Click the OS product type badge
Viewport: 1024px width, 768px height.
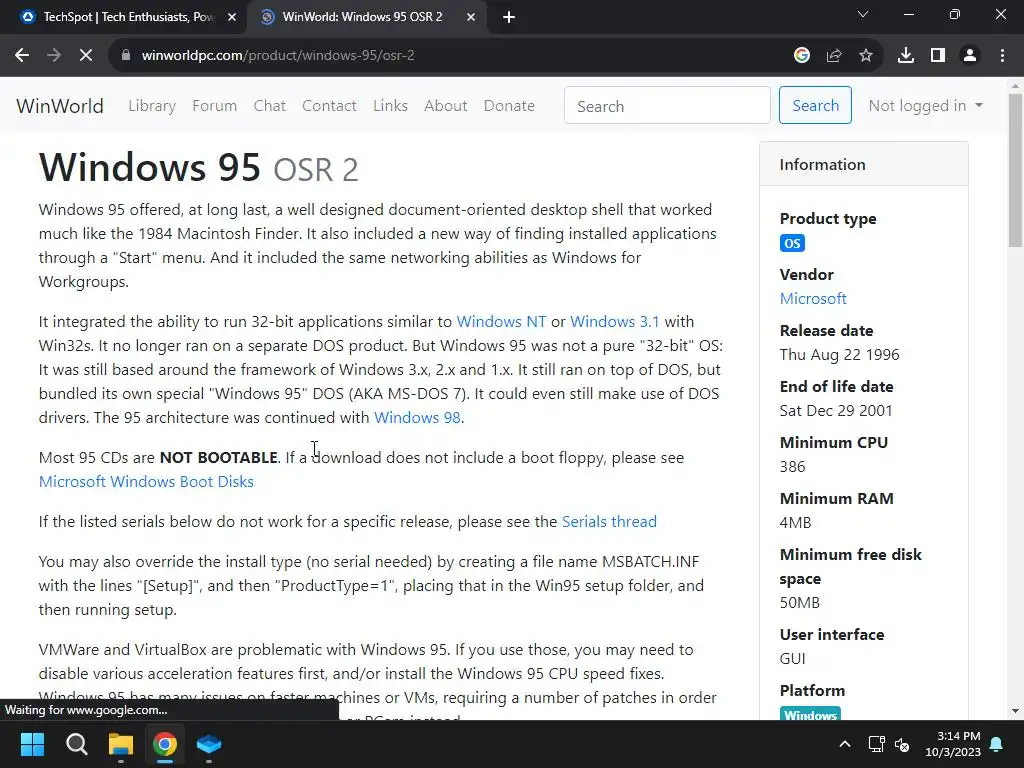tap(792, 244)
